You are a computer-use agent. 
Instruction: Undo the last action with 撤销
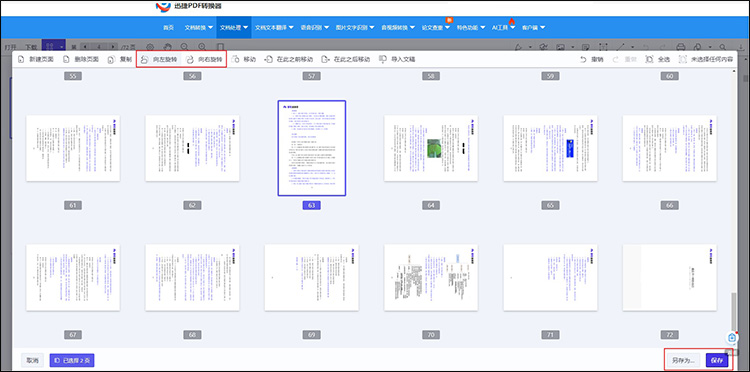click(592, 59)
